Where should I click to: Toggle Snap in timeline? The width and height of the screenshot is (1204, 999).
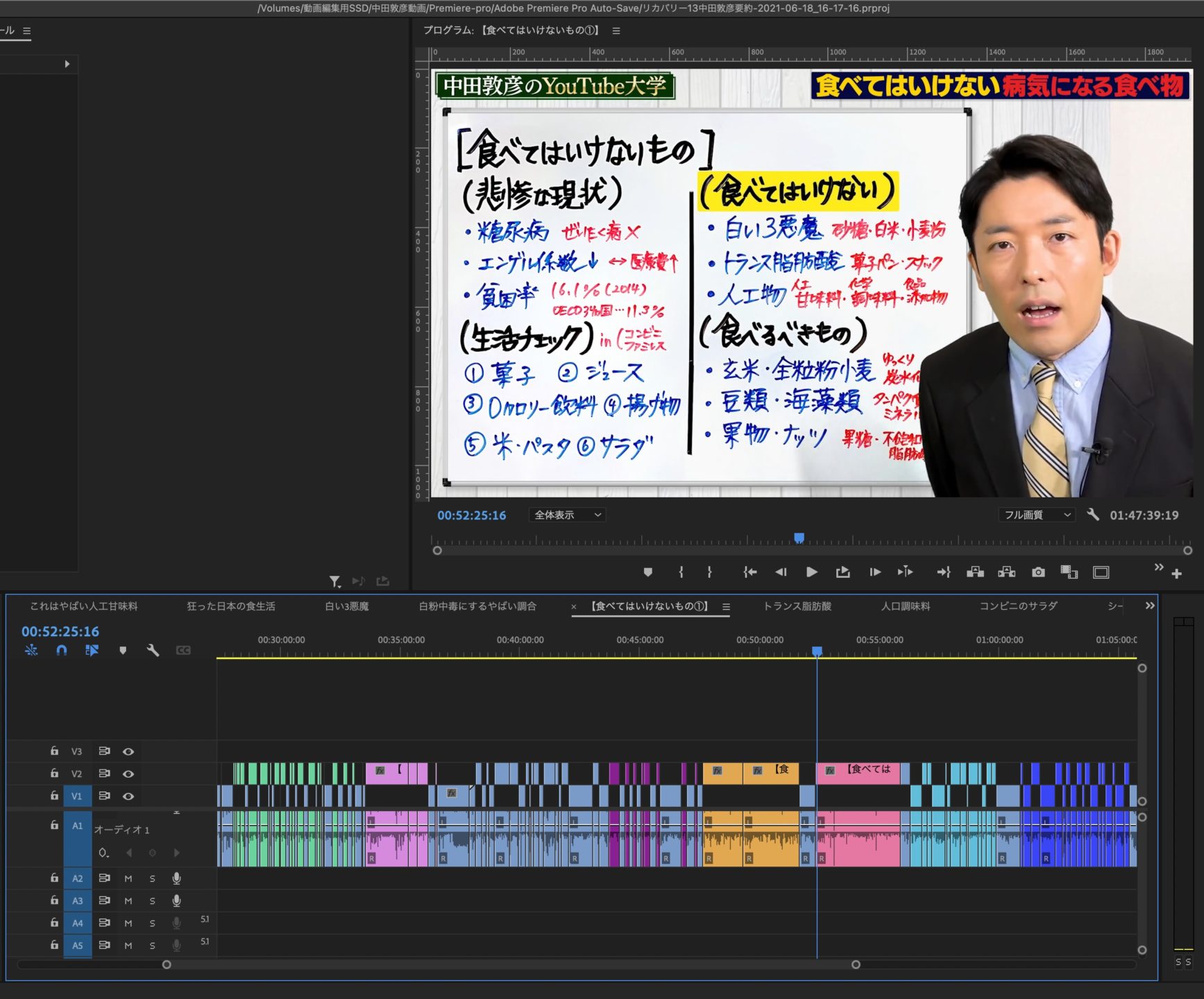62,650
